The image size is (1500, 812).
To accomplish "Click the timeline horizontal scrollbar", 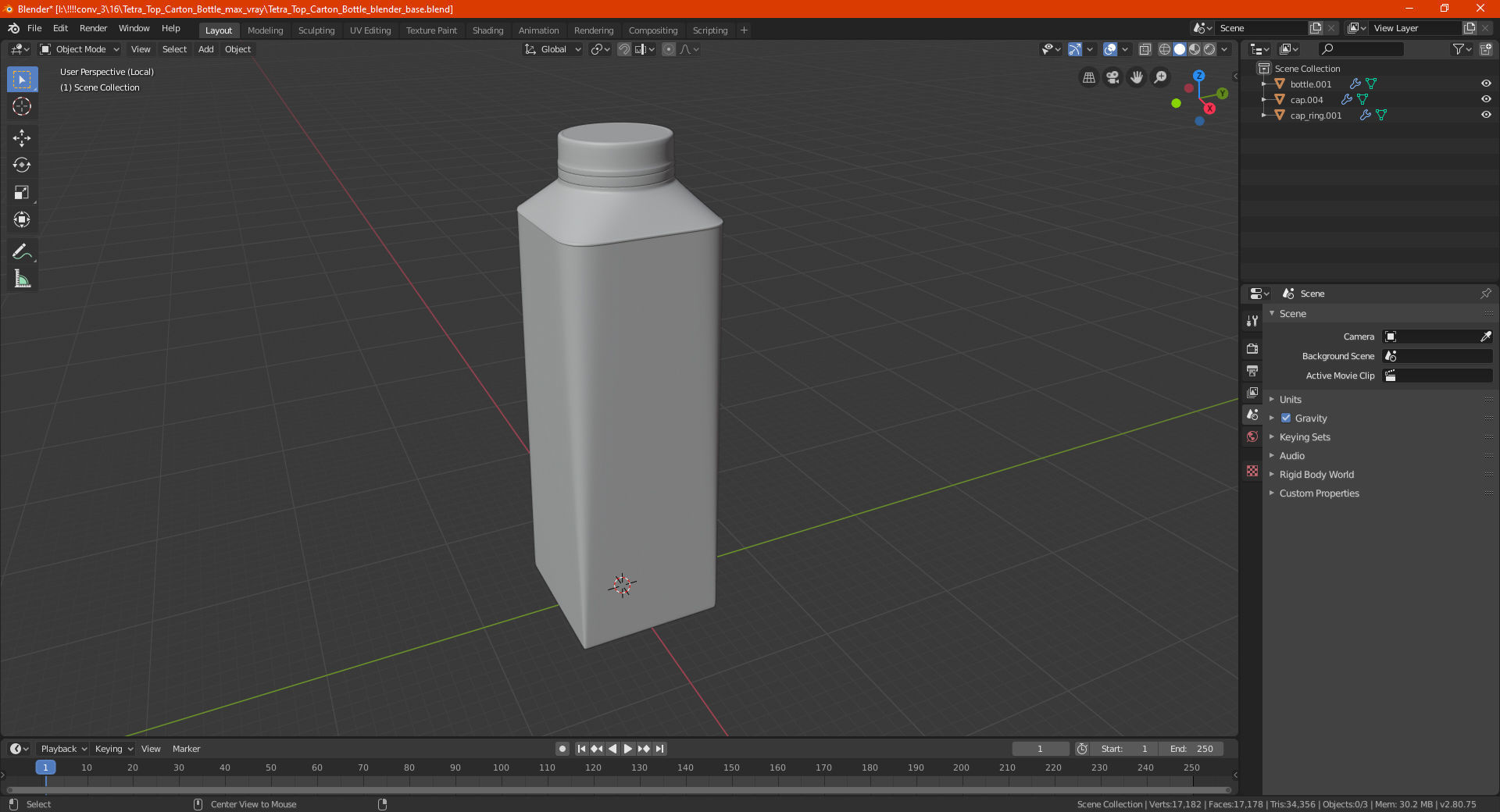I will point(619,790).
